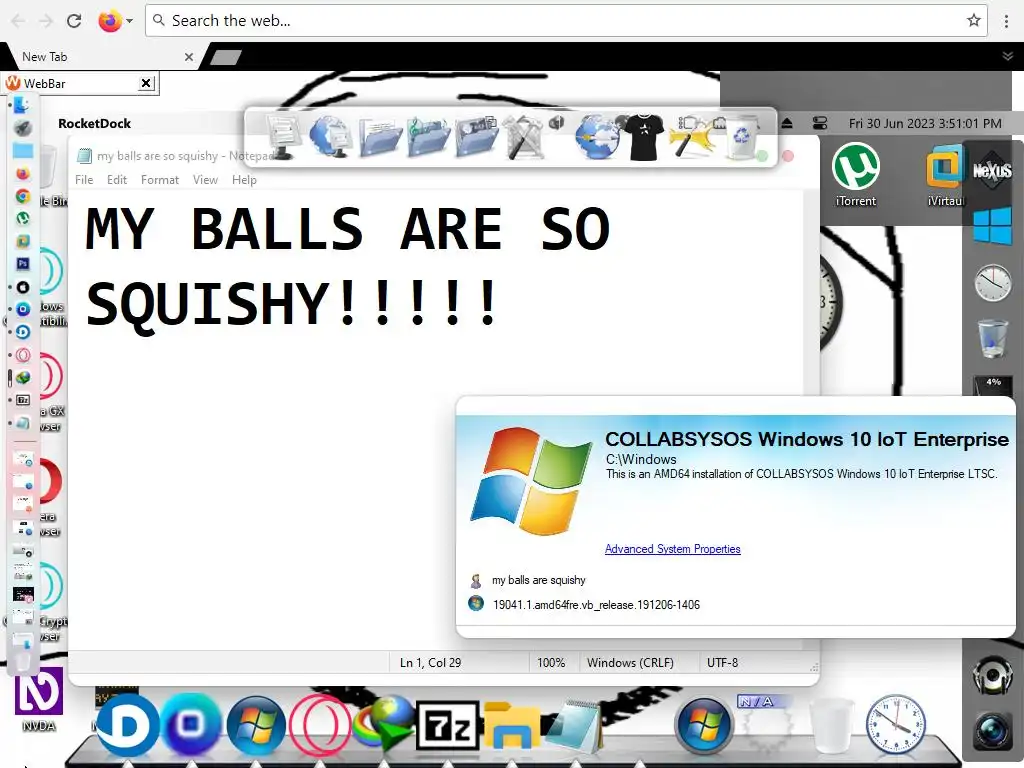Click the red close dot on Notepad window
The height and width of the screenshot is (768, 1024).
click(788, 156)
